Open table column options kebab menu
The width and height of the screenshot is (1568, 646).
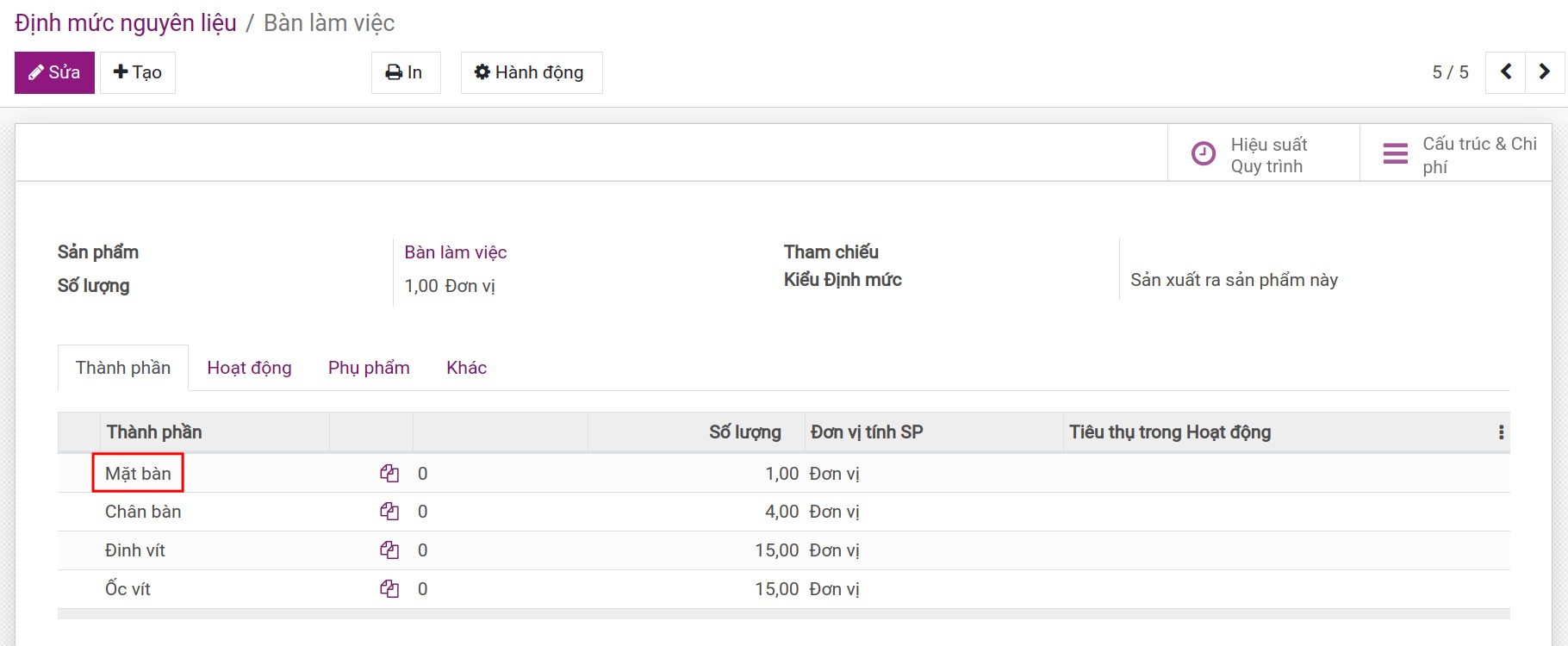click(1501, 432)
